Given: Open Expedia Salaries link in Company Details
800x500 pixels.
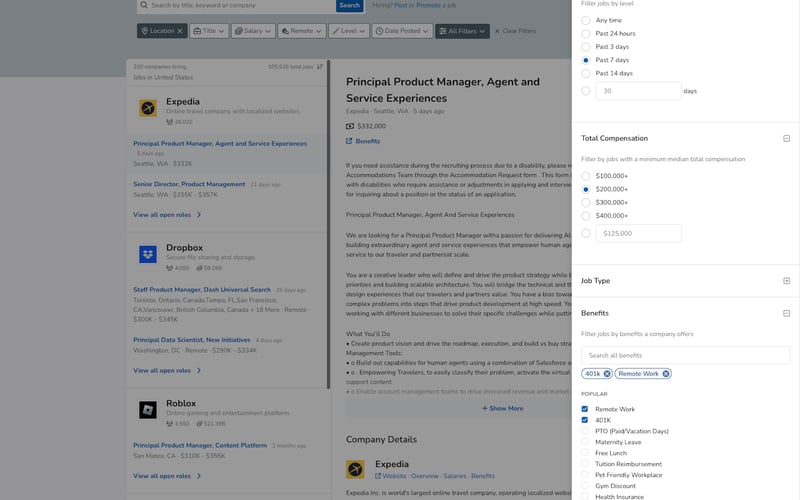Looking at the screenshot, I should pyautogui.click(x=455, y=476).
